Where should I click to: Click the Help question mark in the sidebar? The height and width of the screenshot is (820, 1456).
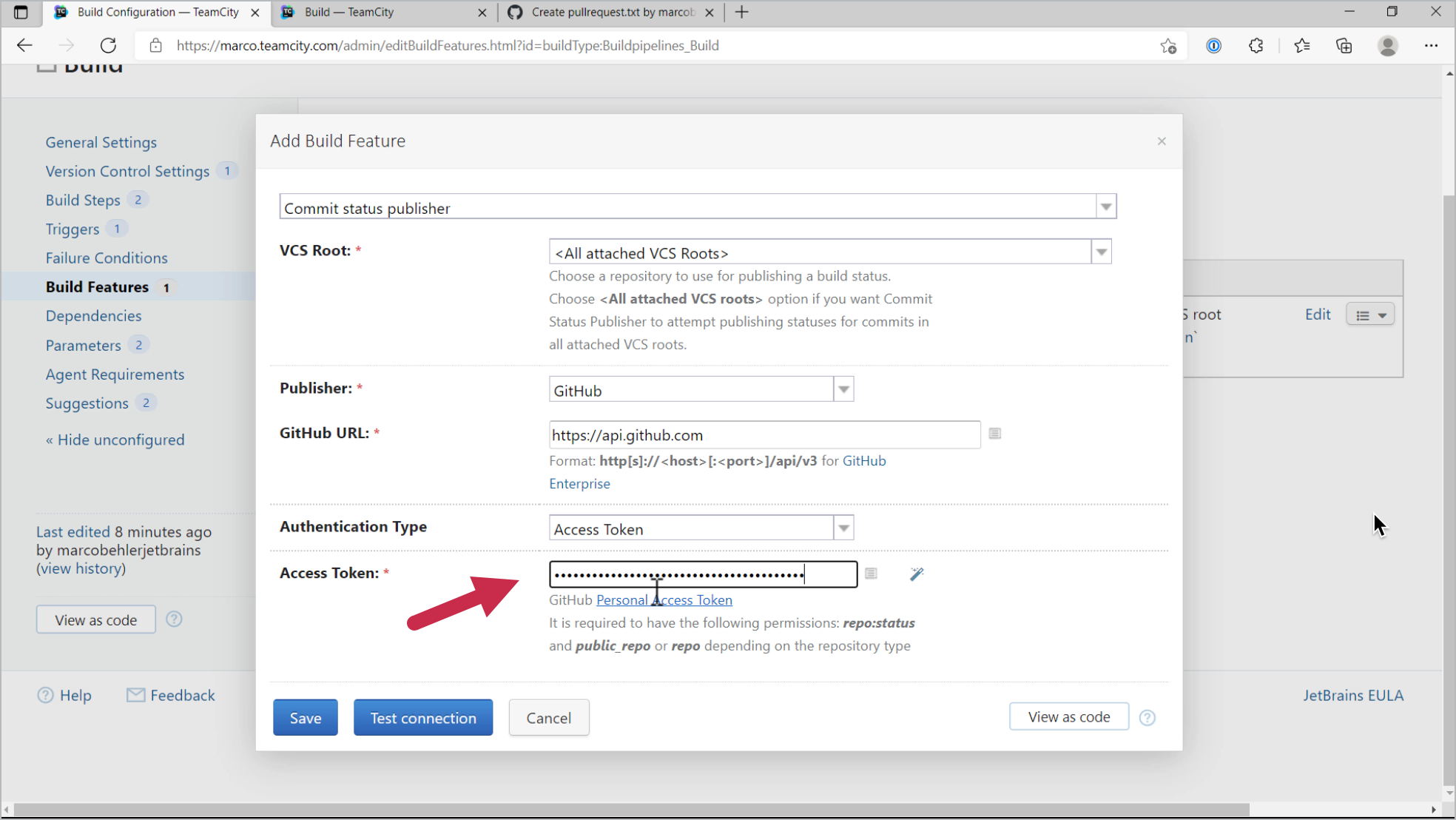(x=44, y=695)
